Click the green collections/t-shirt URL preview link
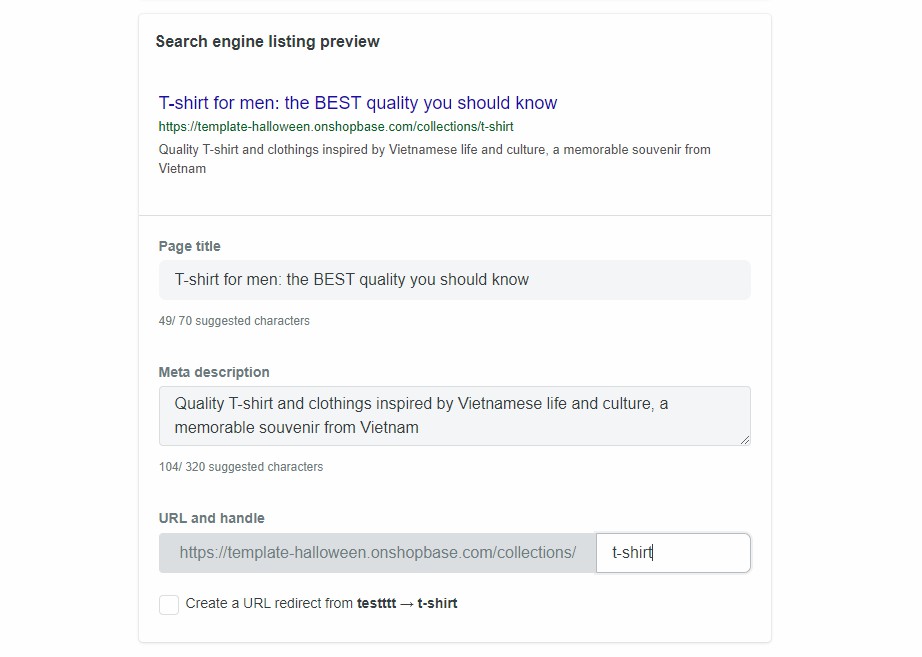This screenshot has height=657, width=922. pyautogui.click(x=335, y=127)
